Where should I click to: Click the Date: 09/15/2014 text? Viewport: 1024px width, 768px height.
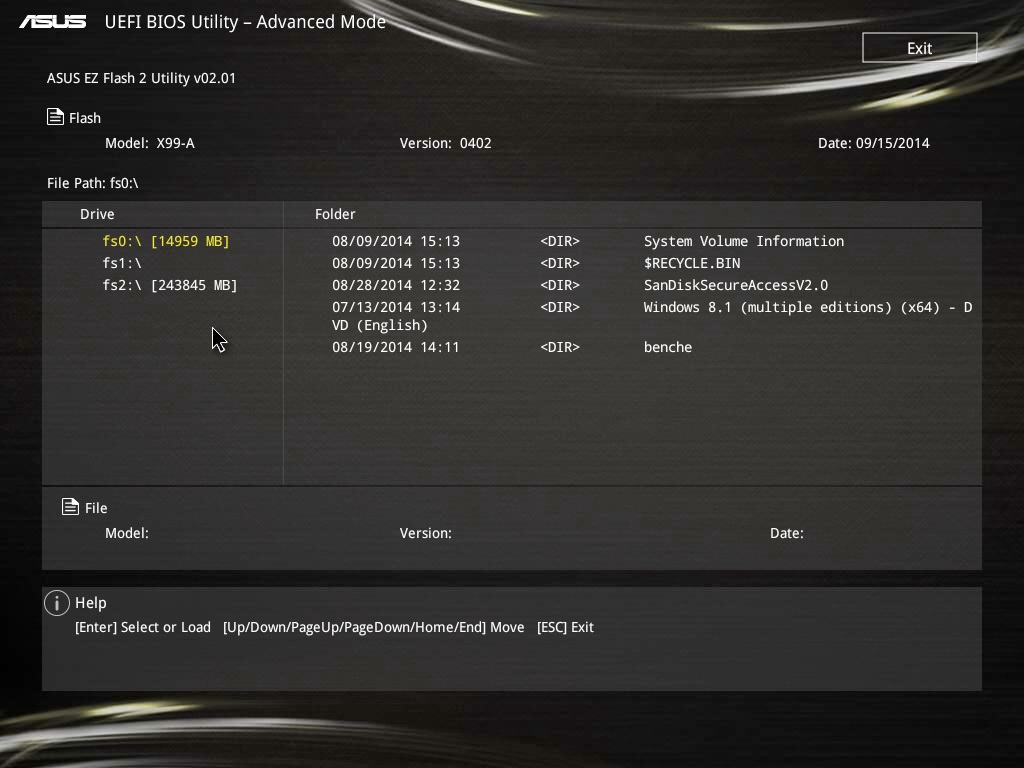point(874,143)
